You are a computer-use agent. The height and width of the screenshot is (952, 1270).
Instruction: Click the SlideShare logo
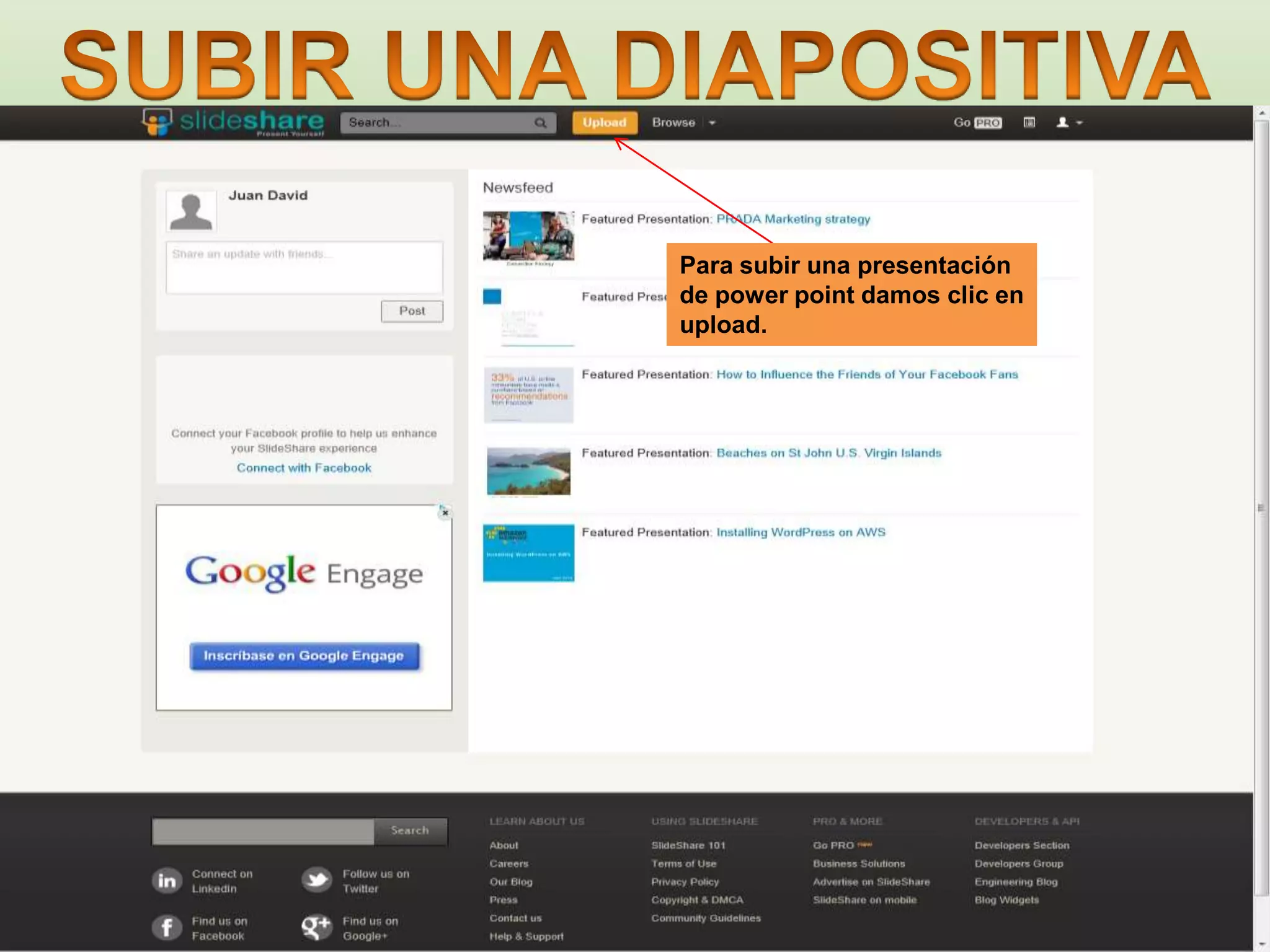tap(234, 122)
